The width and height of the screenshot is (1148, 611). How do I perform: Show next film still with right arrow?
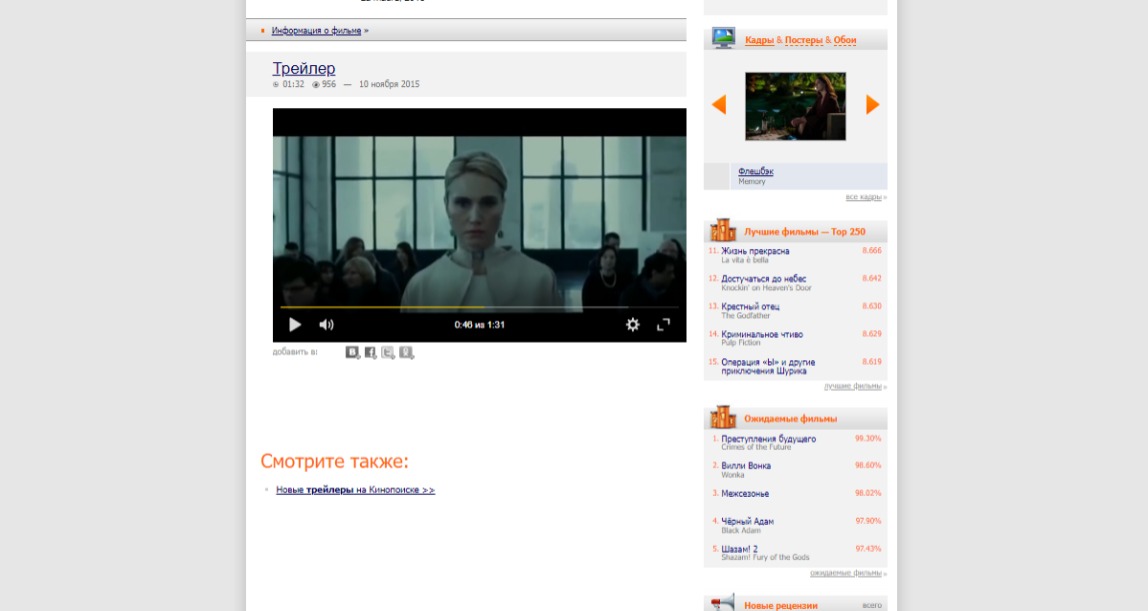point(872,105)
